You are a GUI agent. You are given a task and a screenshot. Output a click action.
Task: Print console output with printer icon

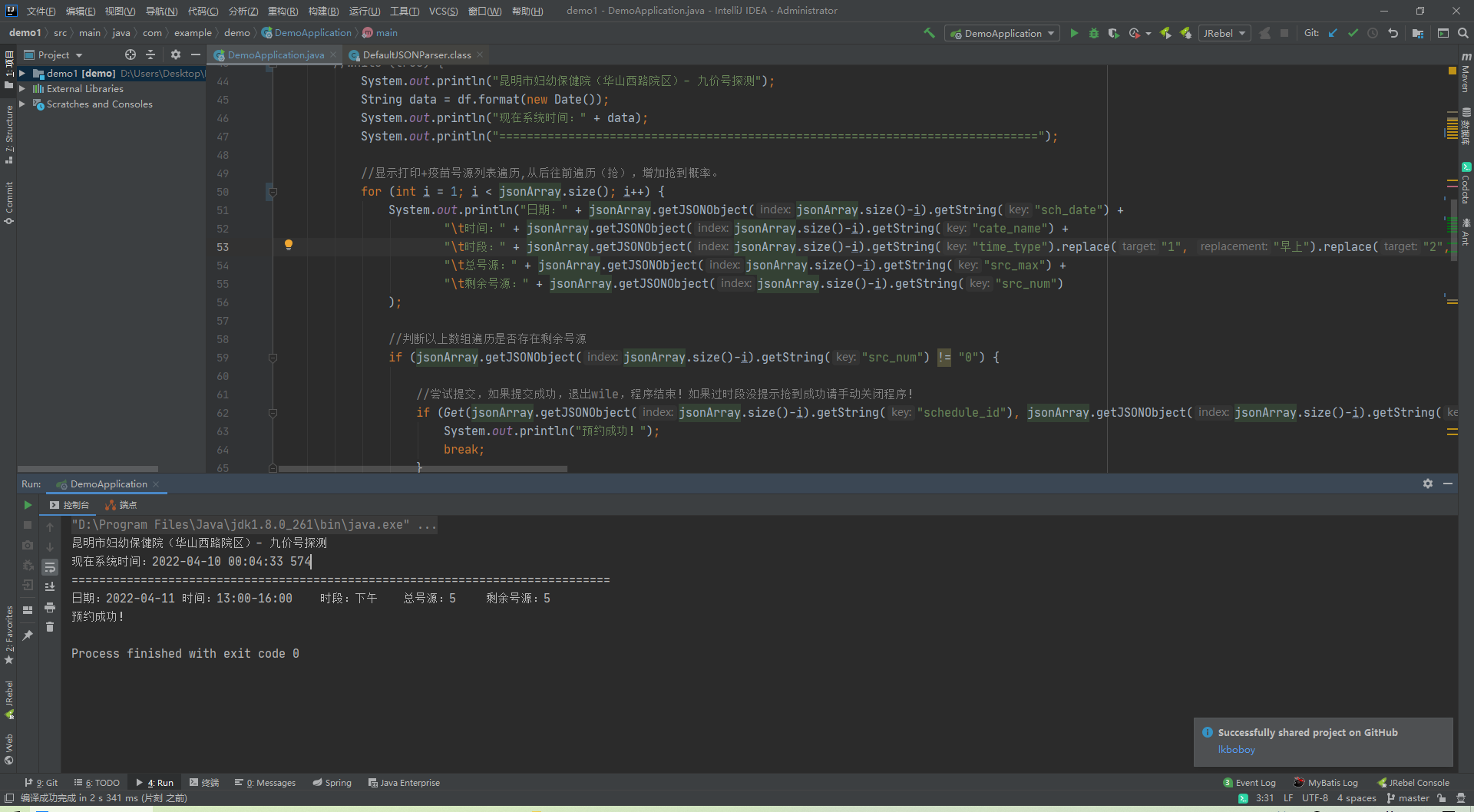(50, 607)
